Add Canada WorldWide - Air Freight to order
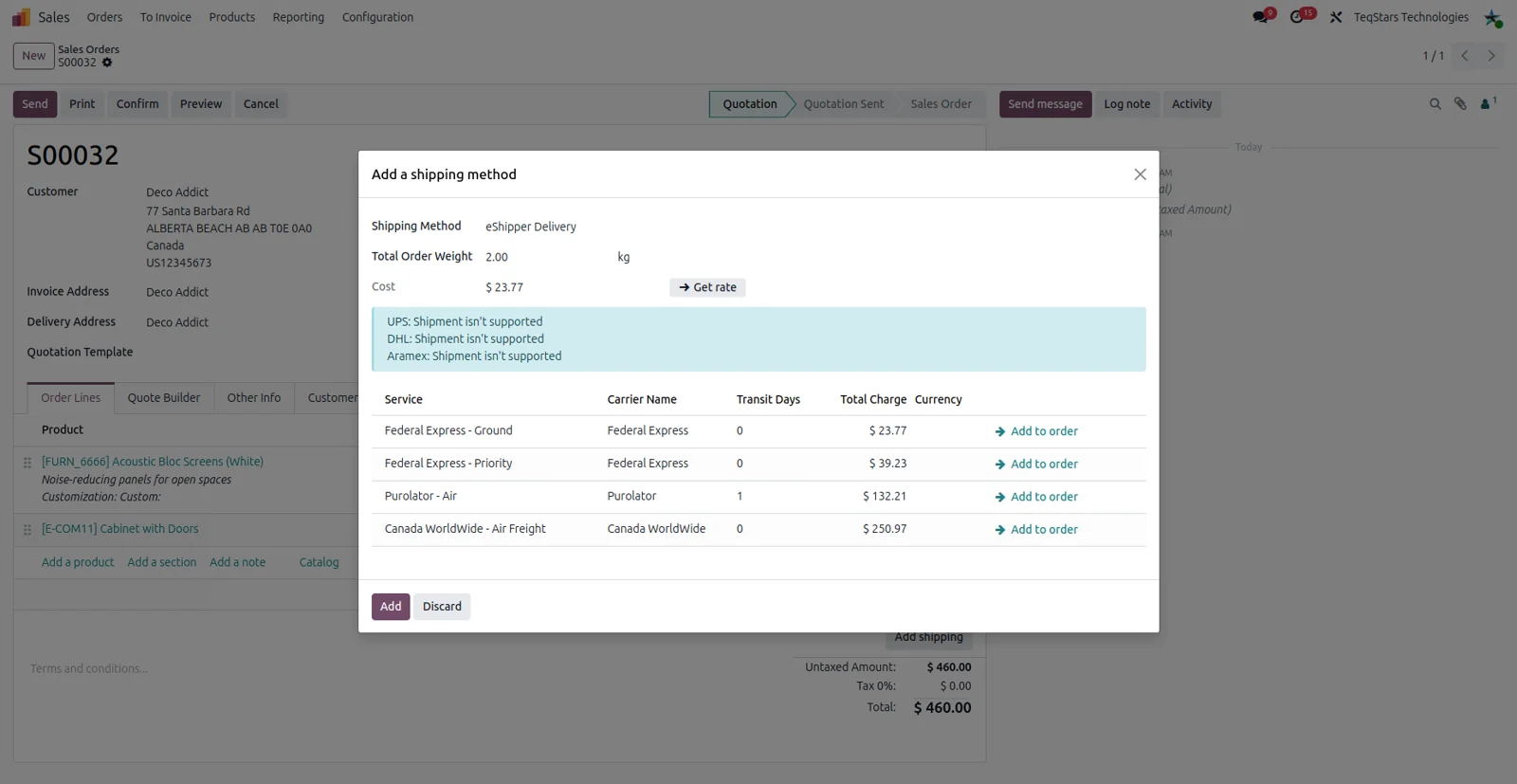This screenshot has height=784, width=1517. pos(1036,530)
